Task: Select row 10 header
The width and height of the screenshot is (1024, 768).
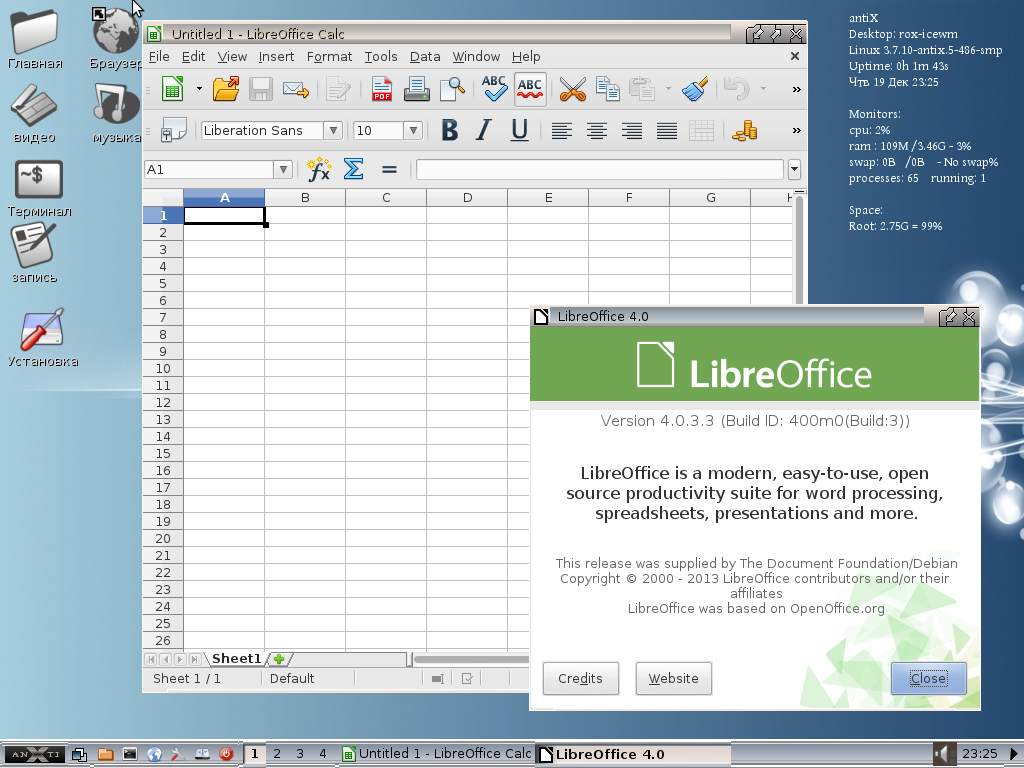Action: coord(163,368)
